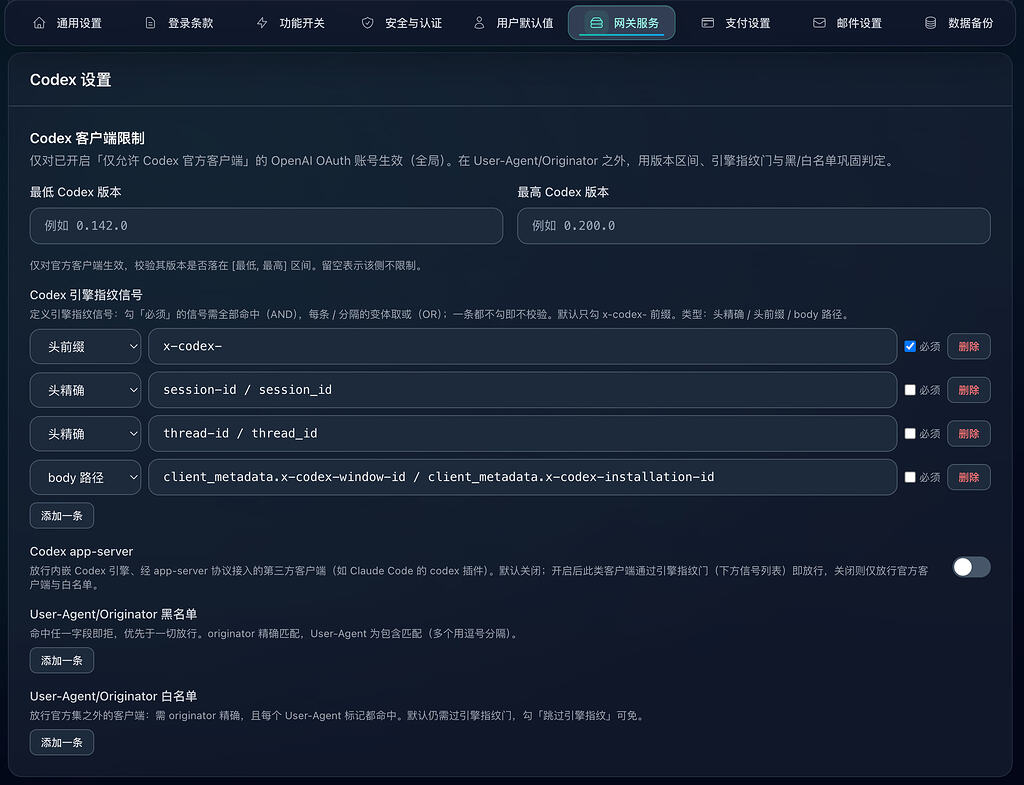Delete the client_metadata signal row
The height and width of the screenshot is (785, 1024).
[x=968, y=477]
